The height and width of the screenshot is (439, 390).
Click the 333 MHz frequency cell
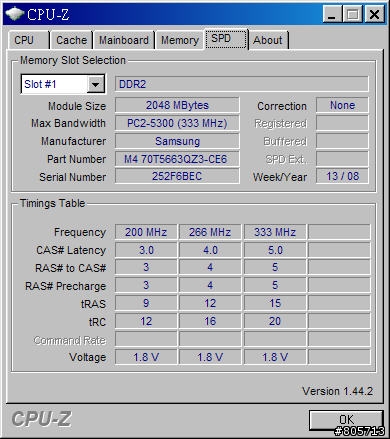coord(275,232)
